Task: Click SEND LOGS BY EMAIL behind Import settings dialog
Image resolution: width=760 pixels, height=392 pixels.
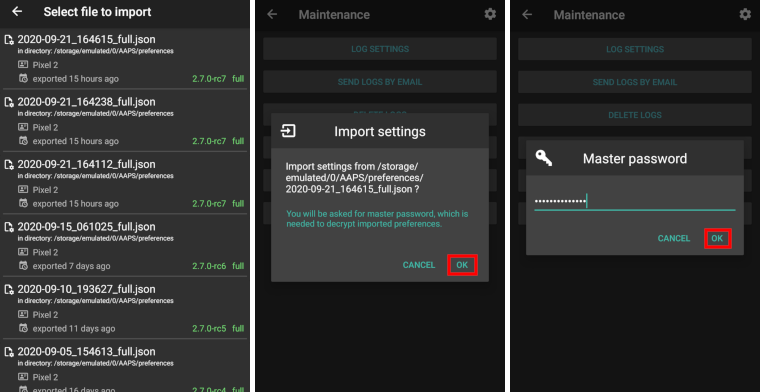Action: (380, 82)
